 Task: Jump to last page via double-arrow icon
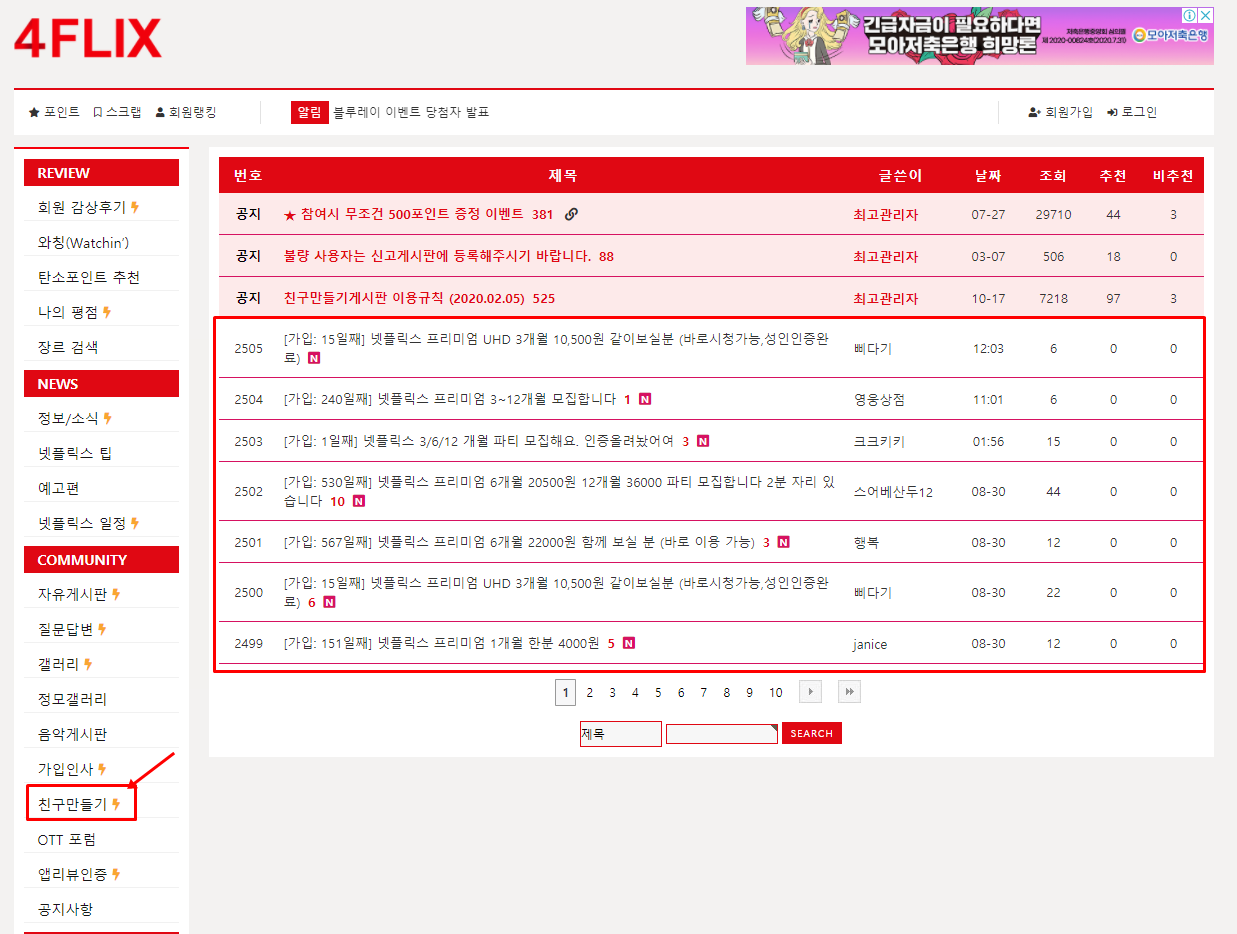tap(848, 691)
